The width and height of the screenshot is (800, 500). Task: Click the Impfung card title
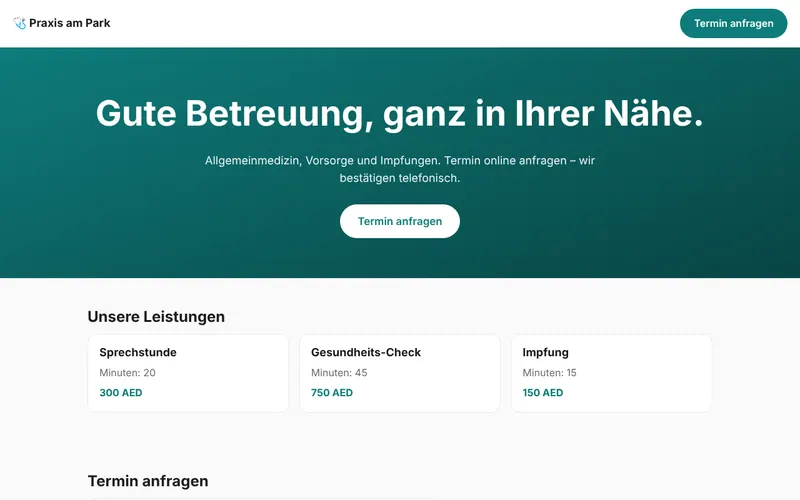[x=545, y=352]
